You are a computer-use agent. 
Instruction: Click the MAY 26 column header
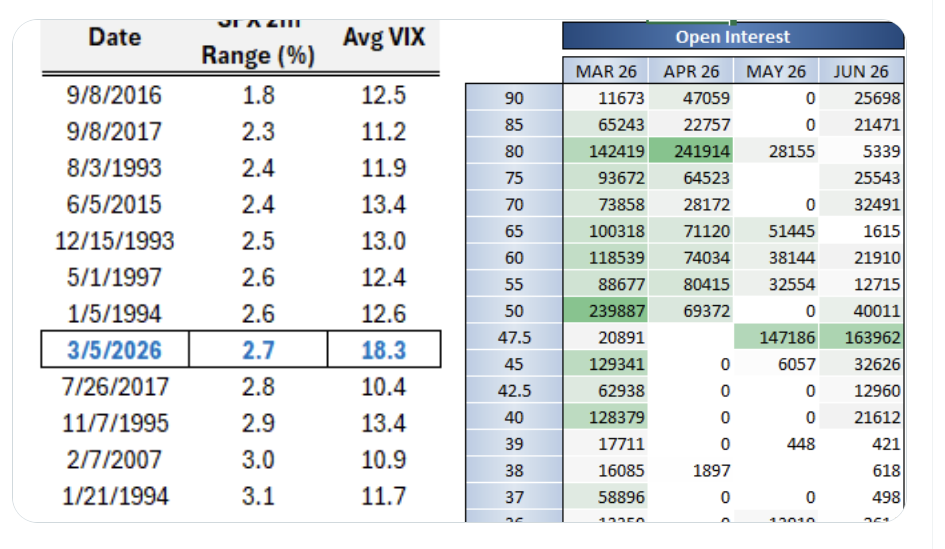click(776, 71)
